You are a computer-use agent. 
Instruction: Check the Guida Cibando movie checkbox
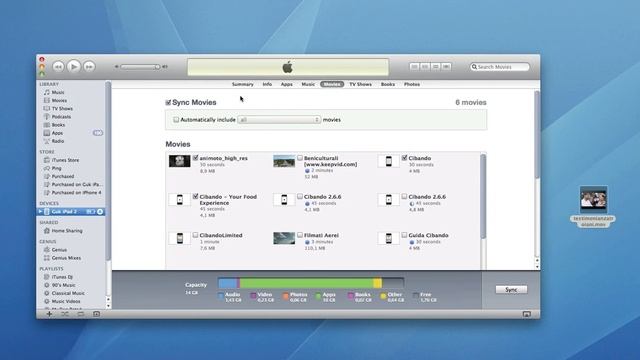pyautogui.click(x=404, y=235)
